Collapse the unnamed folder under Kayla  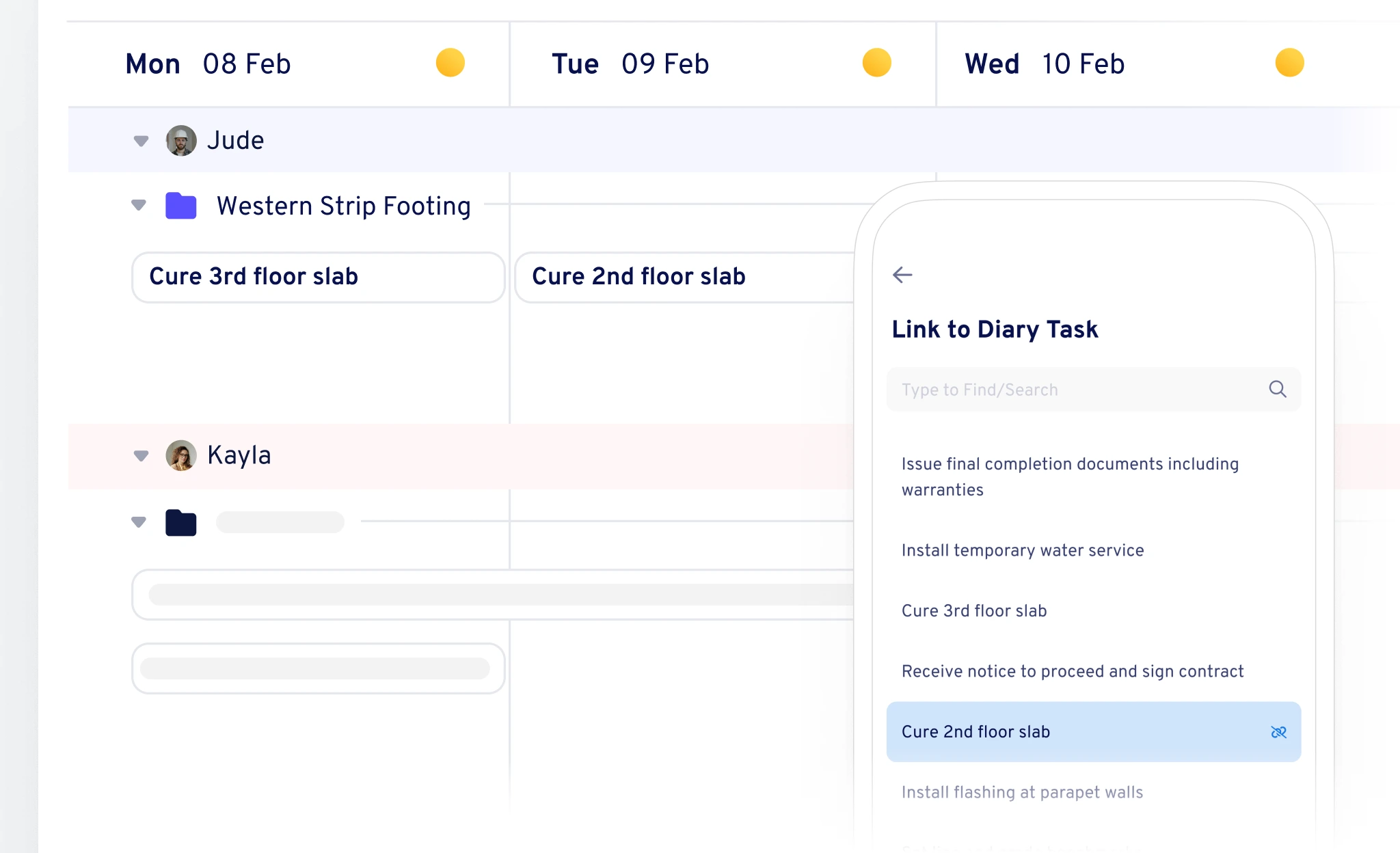139,522
